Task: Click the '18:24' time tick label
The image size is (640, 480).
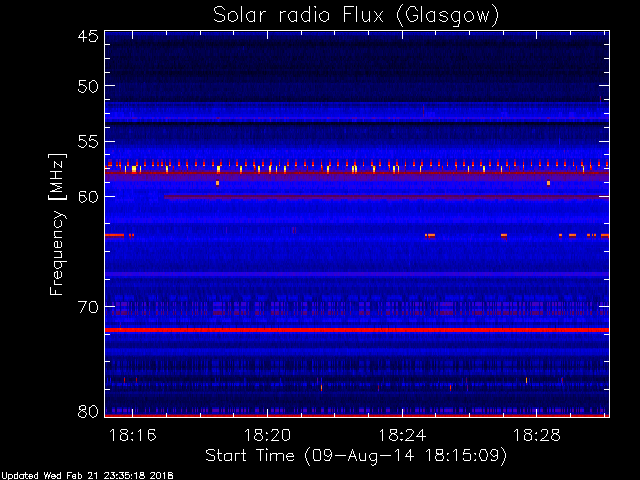Action: click(x=402, y=435)
